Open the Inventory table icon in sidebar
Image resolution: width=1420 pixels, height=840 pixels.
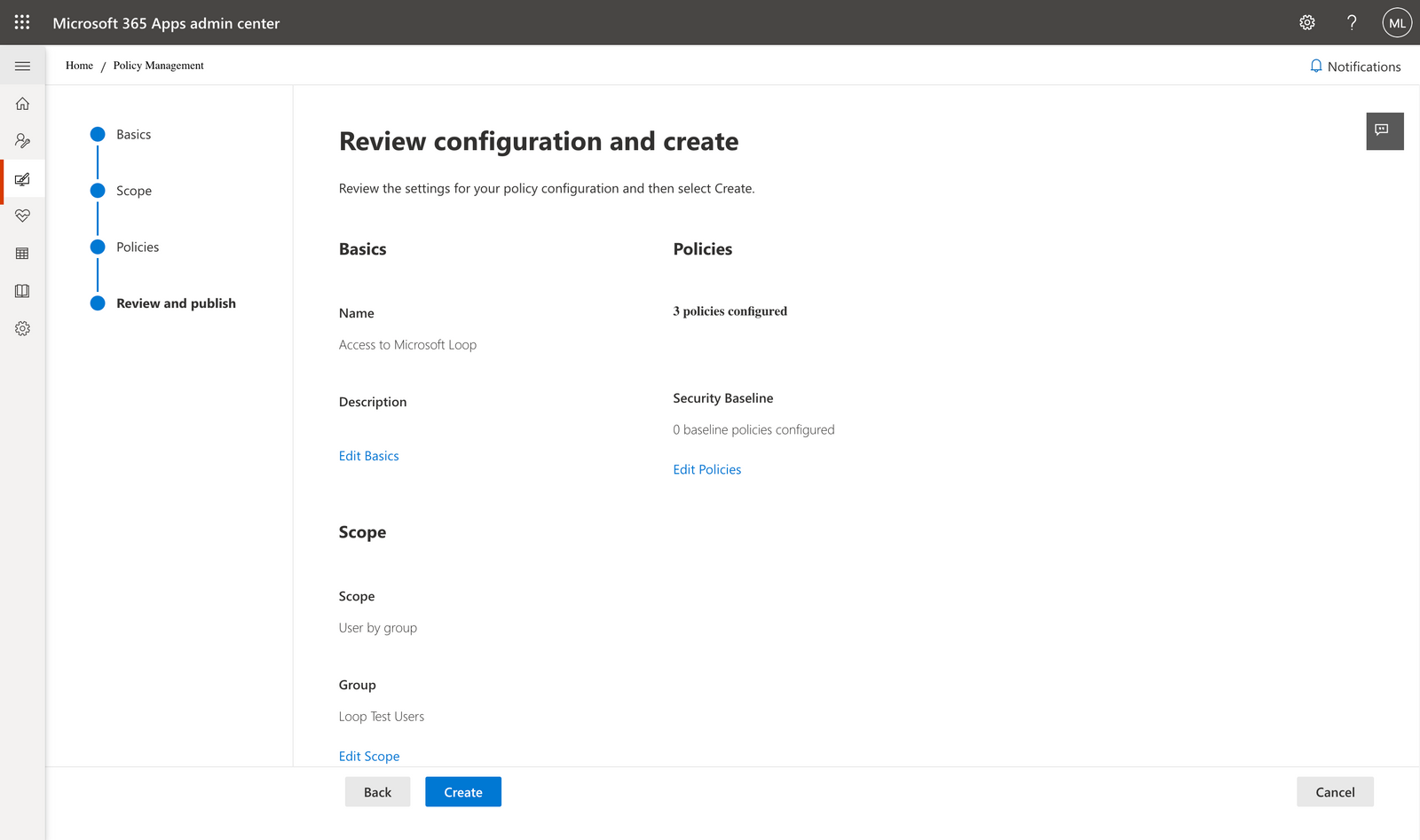(23, 254)
